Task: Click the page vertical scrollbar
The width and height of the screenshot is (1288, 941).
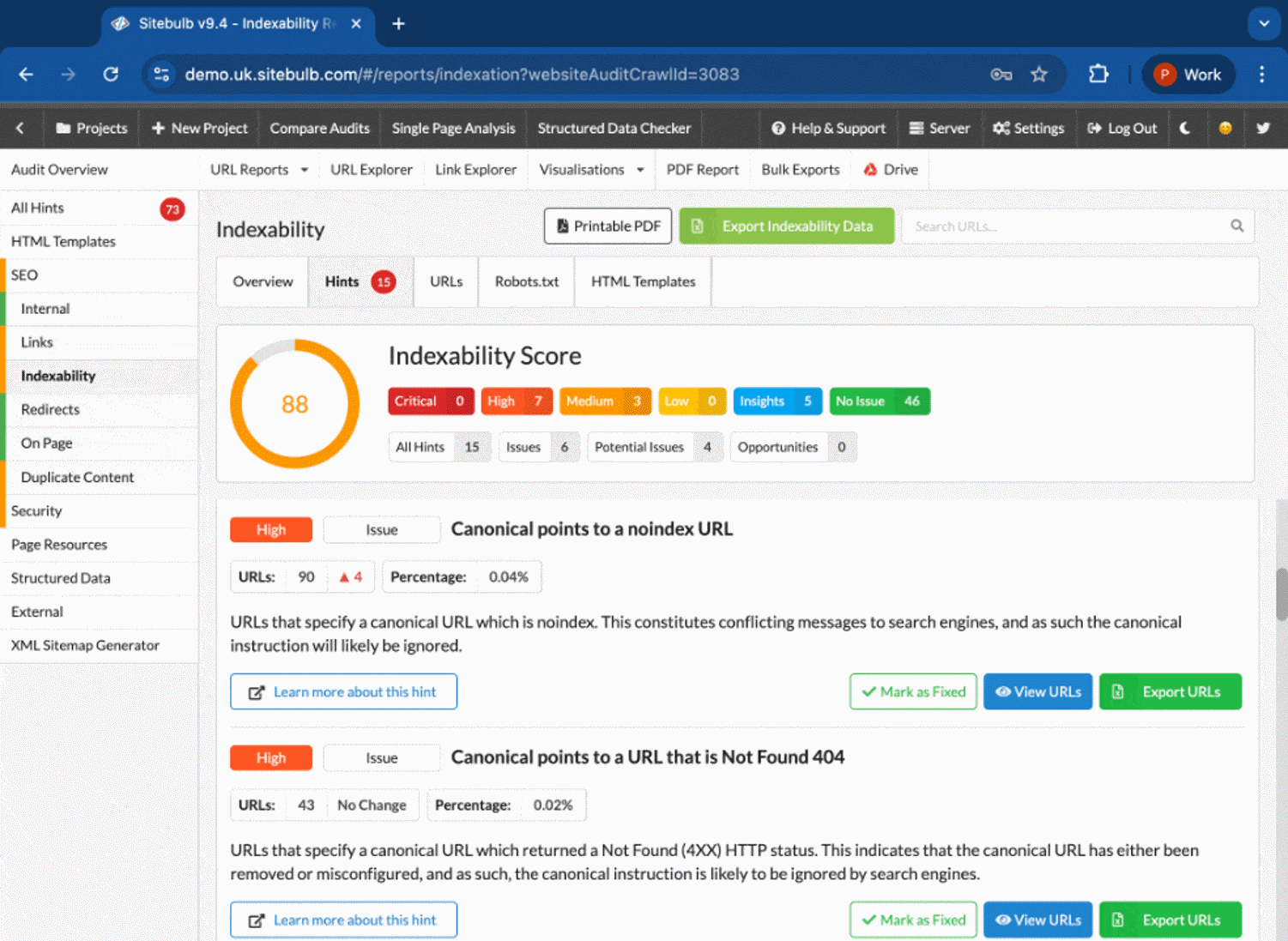Action: coord(1281,593)
